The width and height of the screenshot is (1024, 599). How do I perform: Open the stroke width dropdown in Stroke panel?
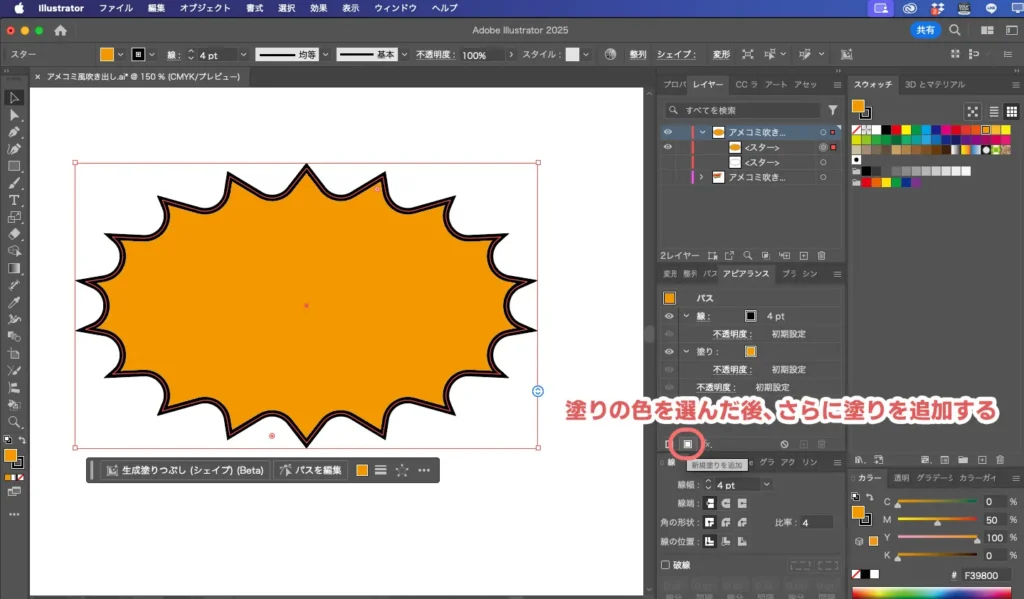pyautogui.click(x=766, y=485)
